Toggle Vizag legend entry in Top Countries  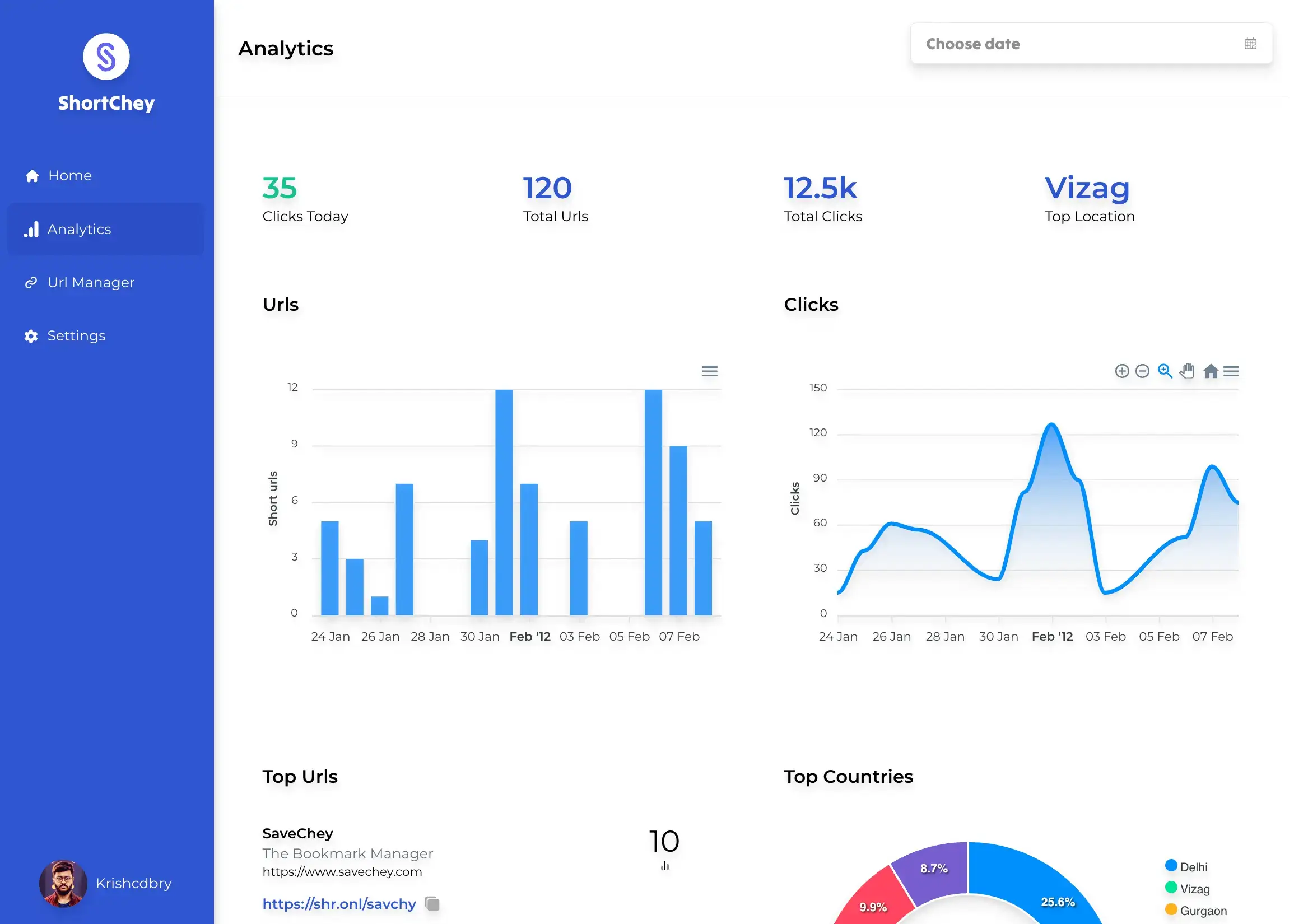click(x=1187, y=888)
